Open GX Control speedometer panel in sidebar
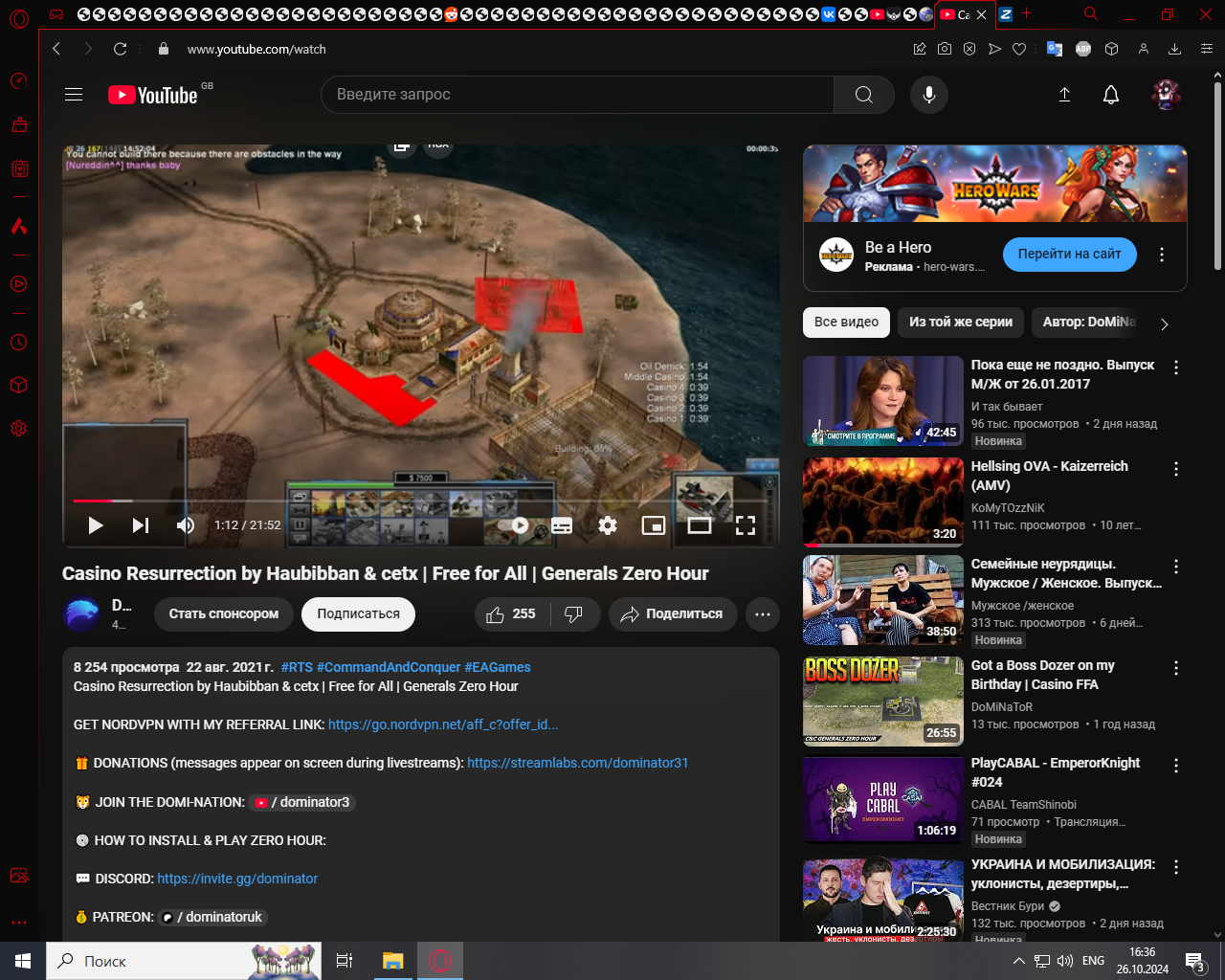 coord(18,81)
